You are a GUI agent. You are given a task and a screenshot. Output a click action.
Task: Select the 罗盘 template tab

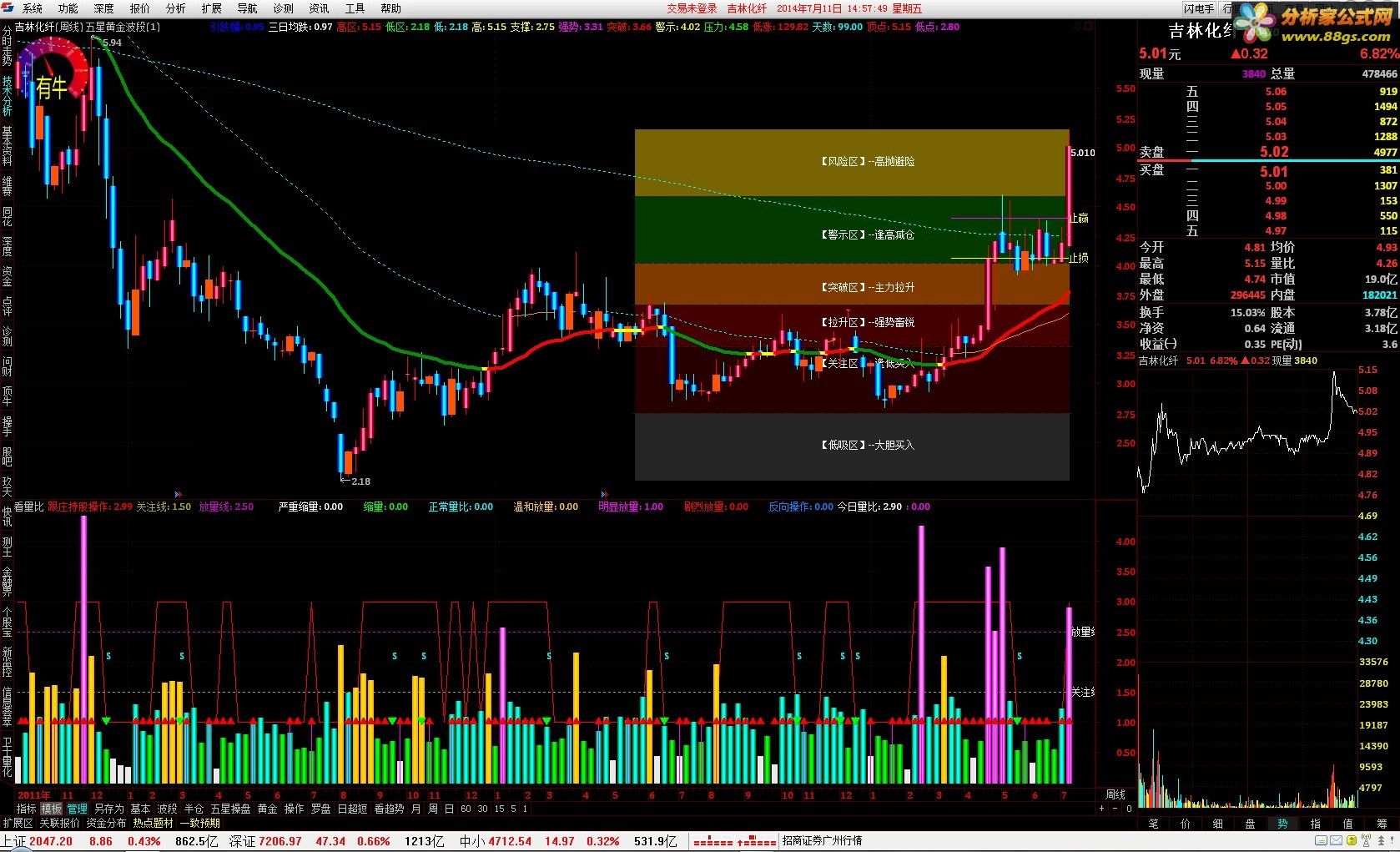coord(320,809)
